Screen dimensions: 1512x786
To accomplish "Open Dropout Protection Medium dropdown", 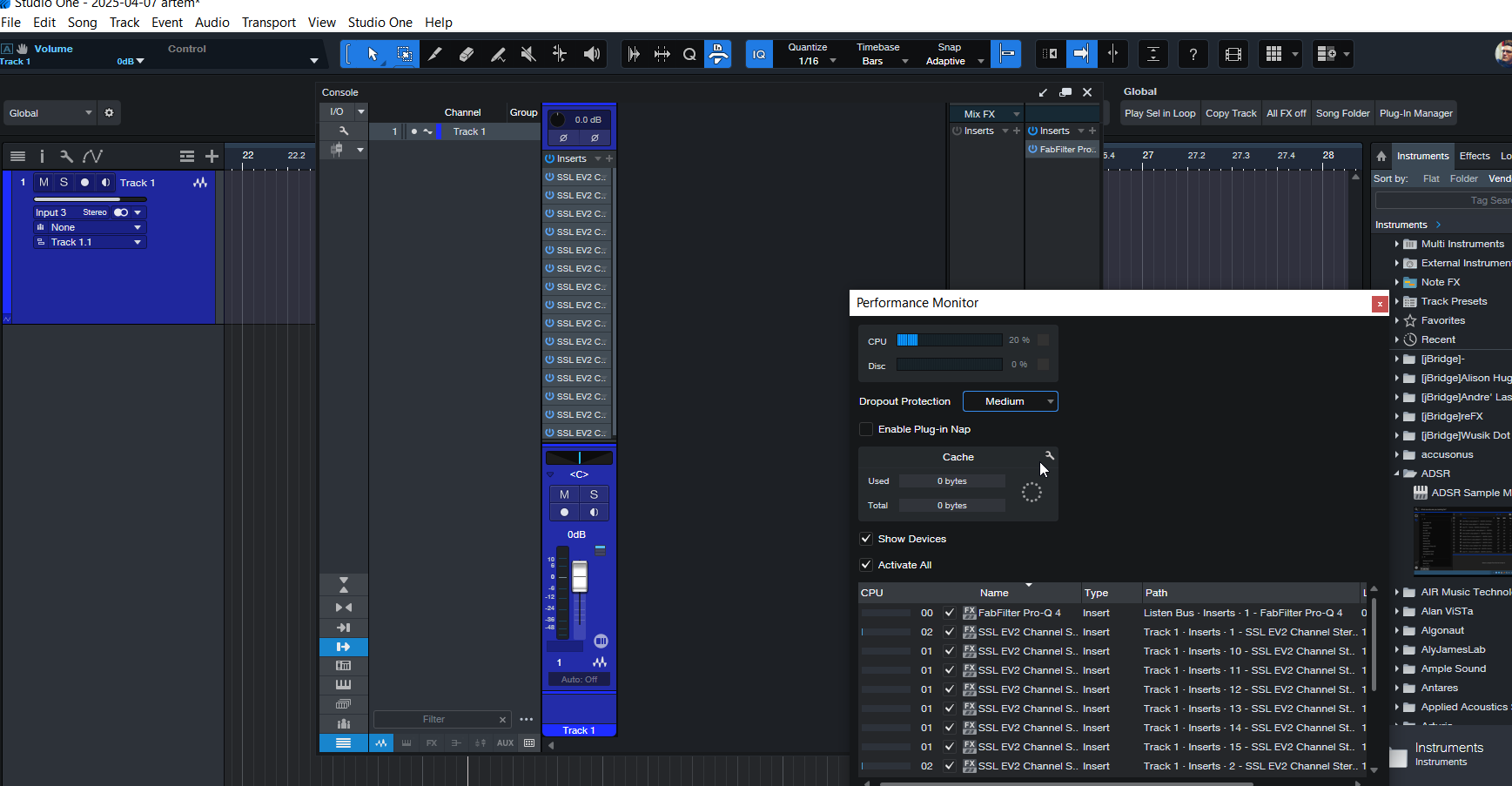I will click(1011, 401).
